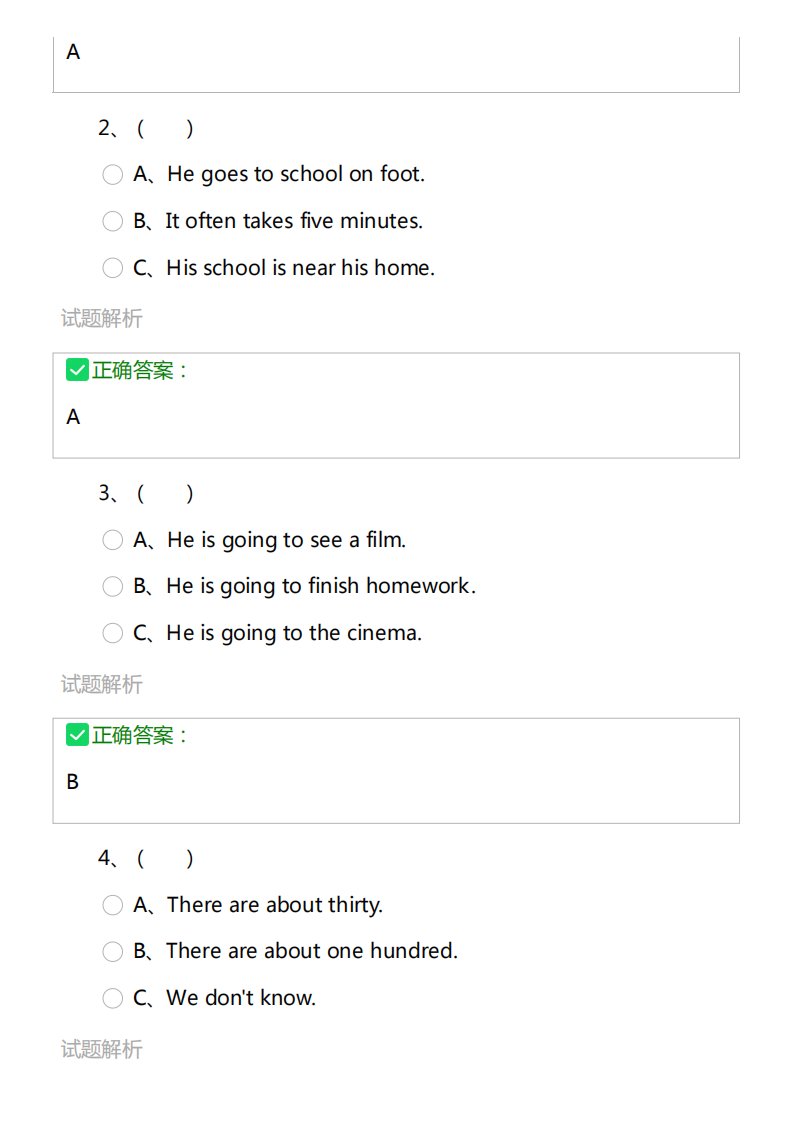Click question 2 blank parentheses

point(165,129)
